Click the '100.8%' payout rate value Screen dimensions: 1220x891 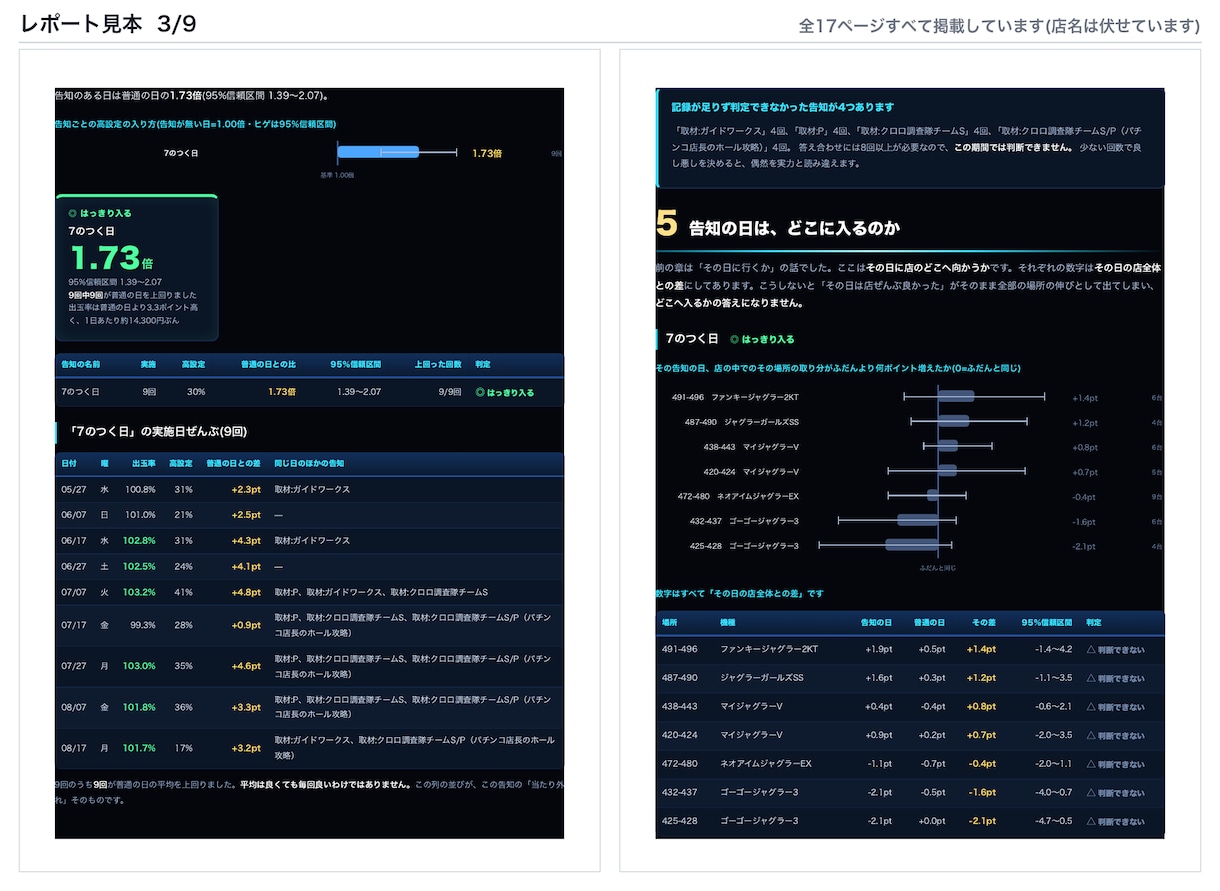[x=141, y=490]
